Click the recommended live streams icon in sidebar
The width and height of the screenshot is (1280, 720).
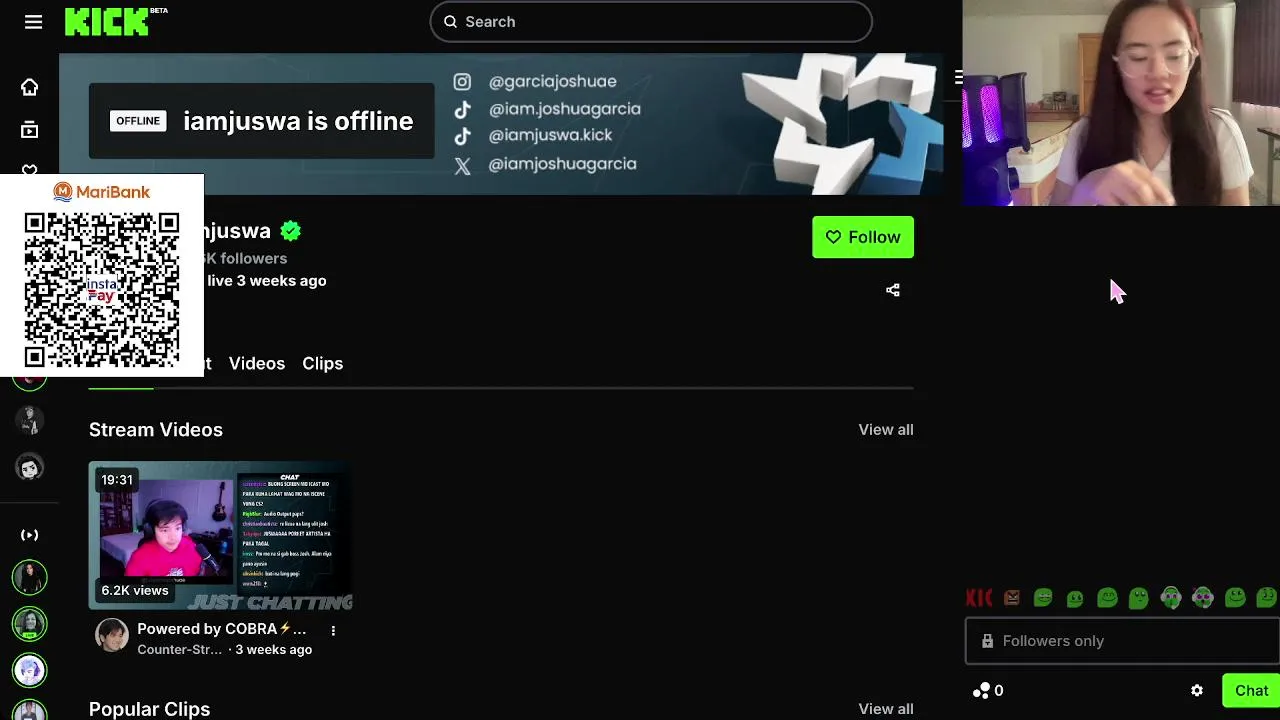(x=29, y=535)
